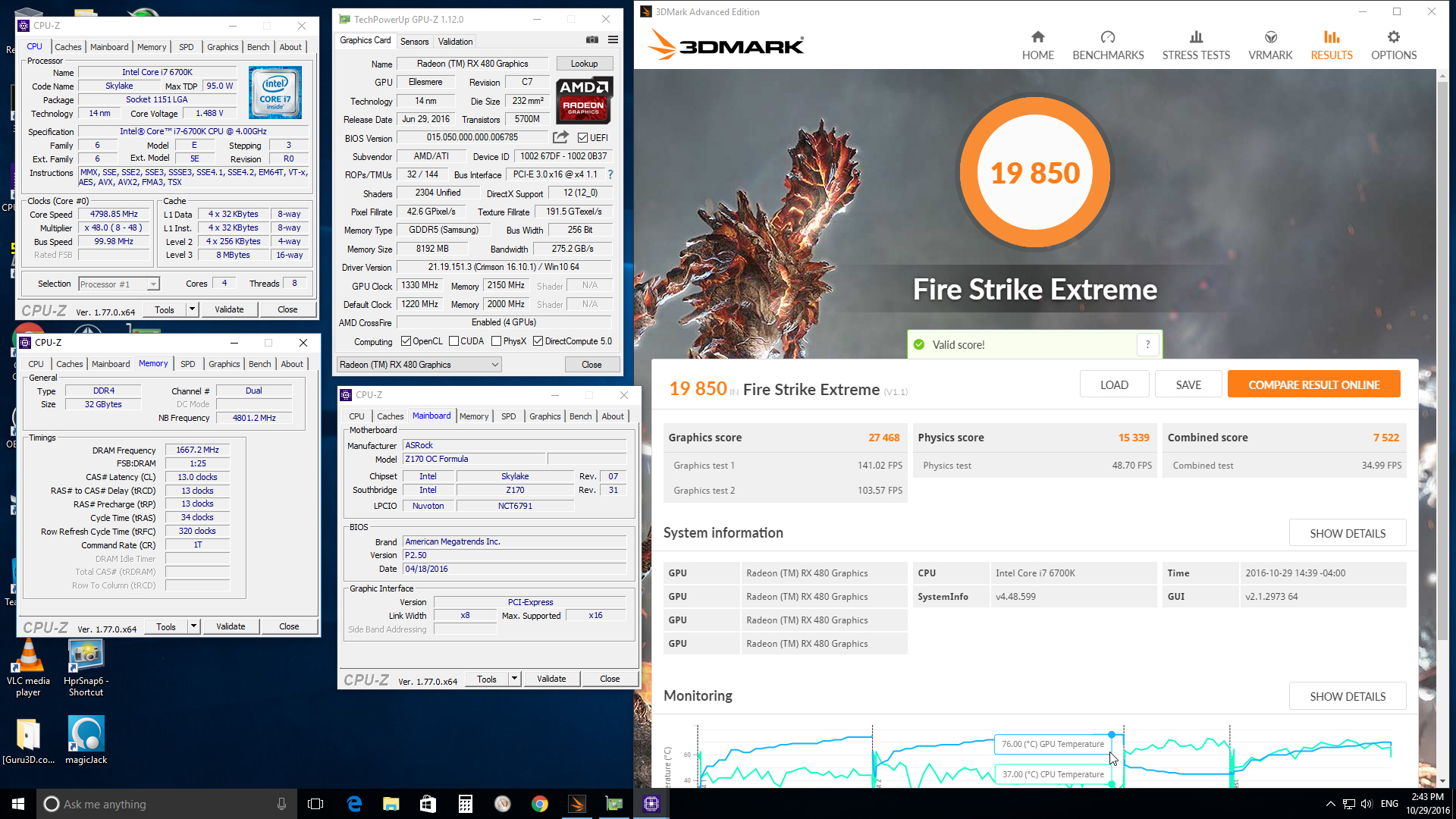The height and width of the screenshot is (819, 1456).
Task: Go to STRESS TESTS in 3DMark
Action: 1196,45
